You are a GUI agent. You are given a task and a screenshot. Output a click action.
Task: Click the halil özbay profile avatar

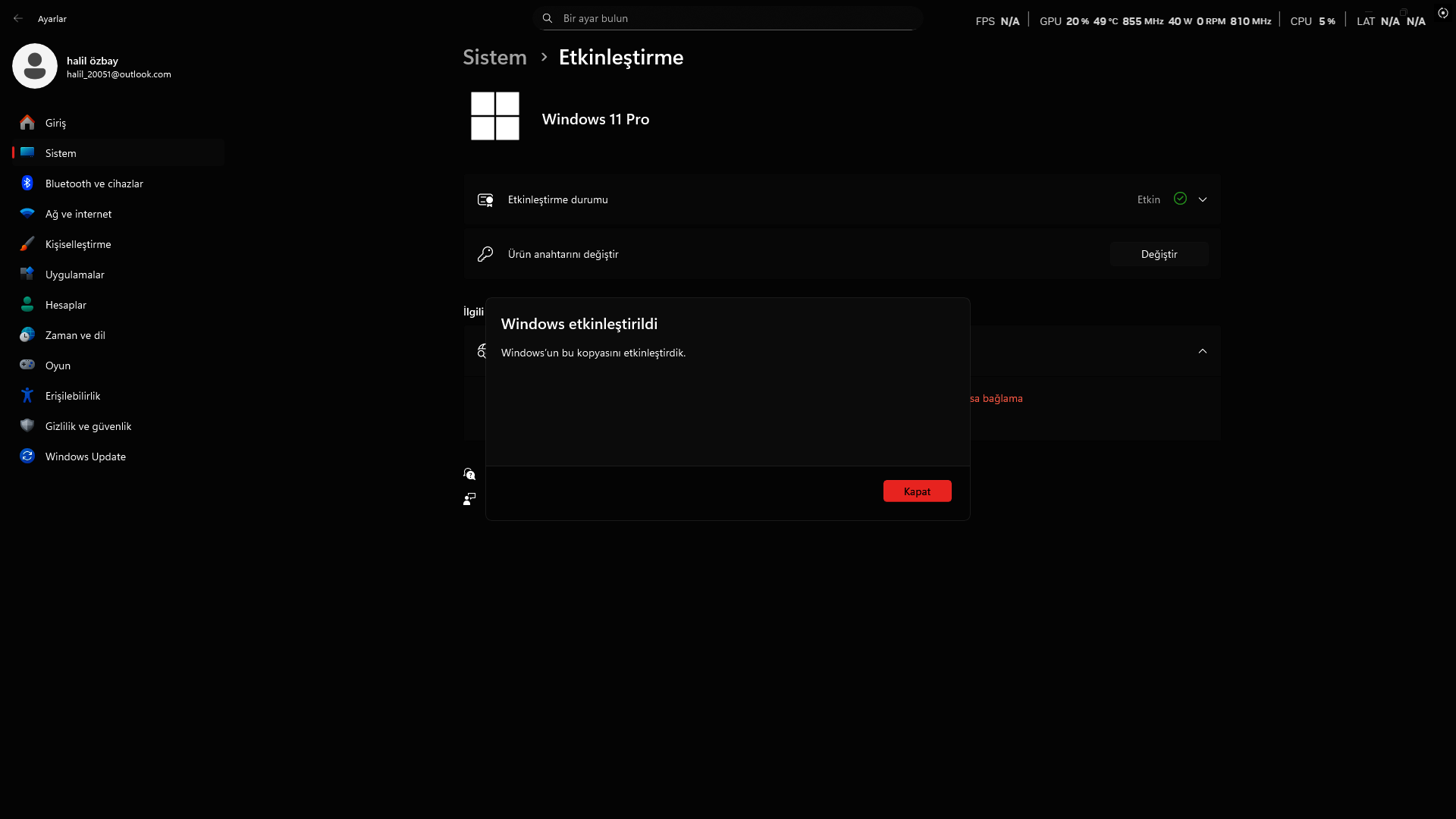coord(35,66)
